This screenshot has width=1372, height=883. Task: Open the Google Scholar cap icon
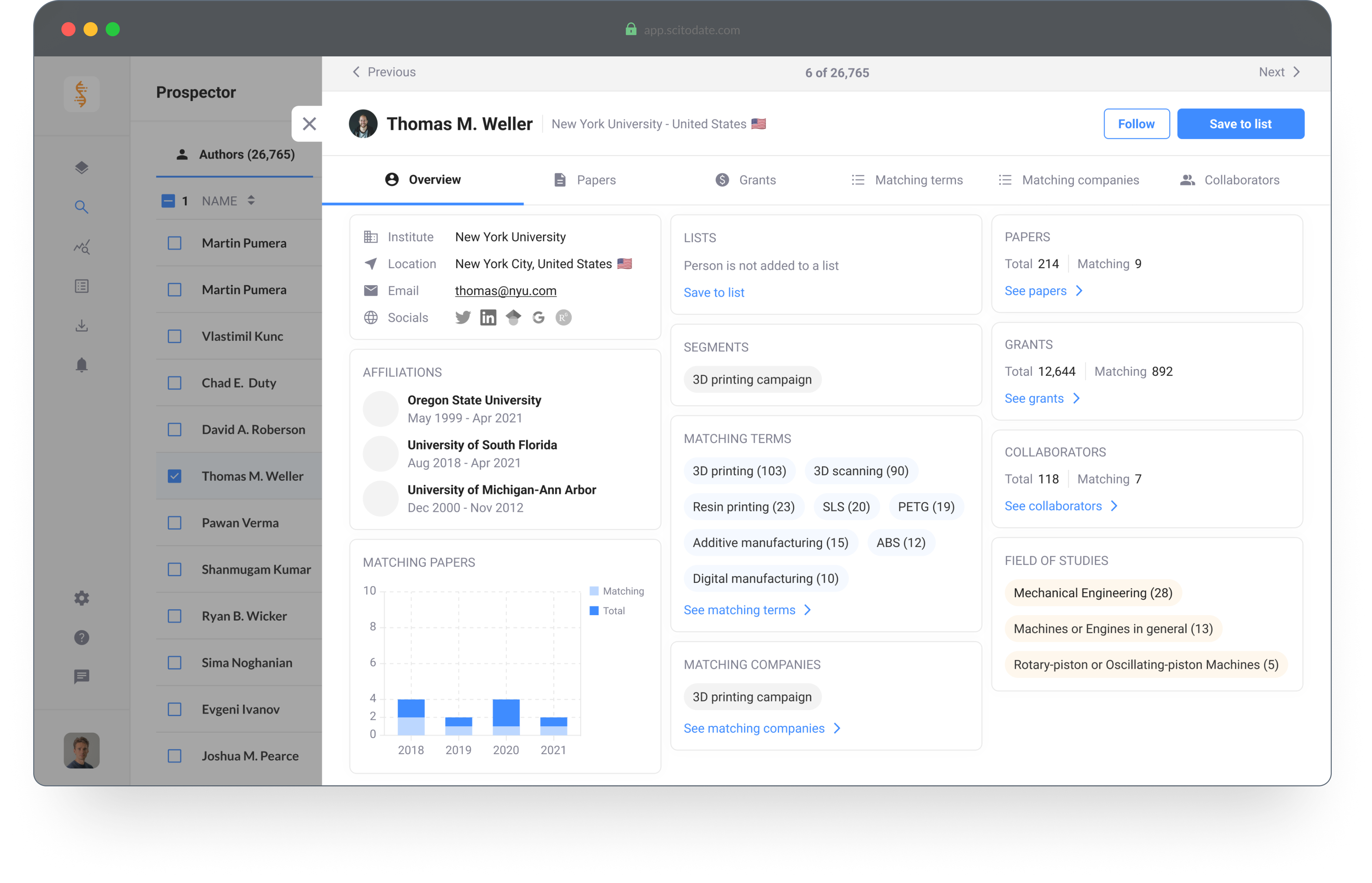513,317
